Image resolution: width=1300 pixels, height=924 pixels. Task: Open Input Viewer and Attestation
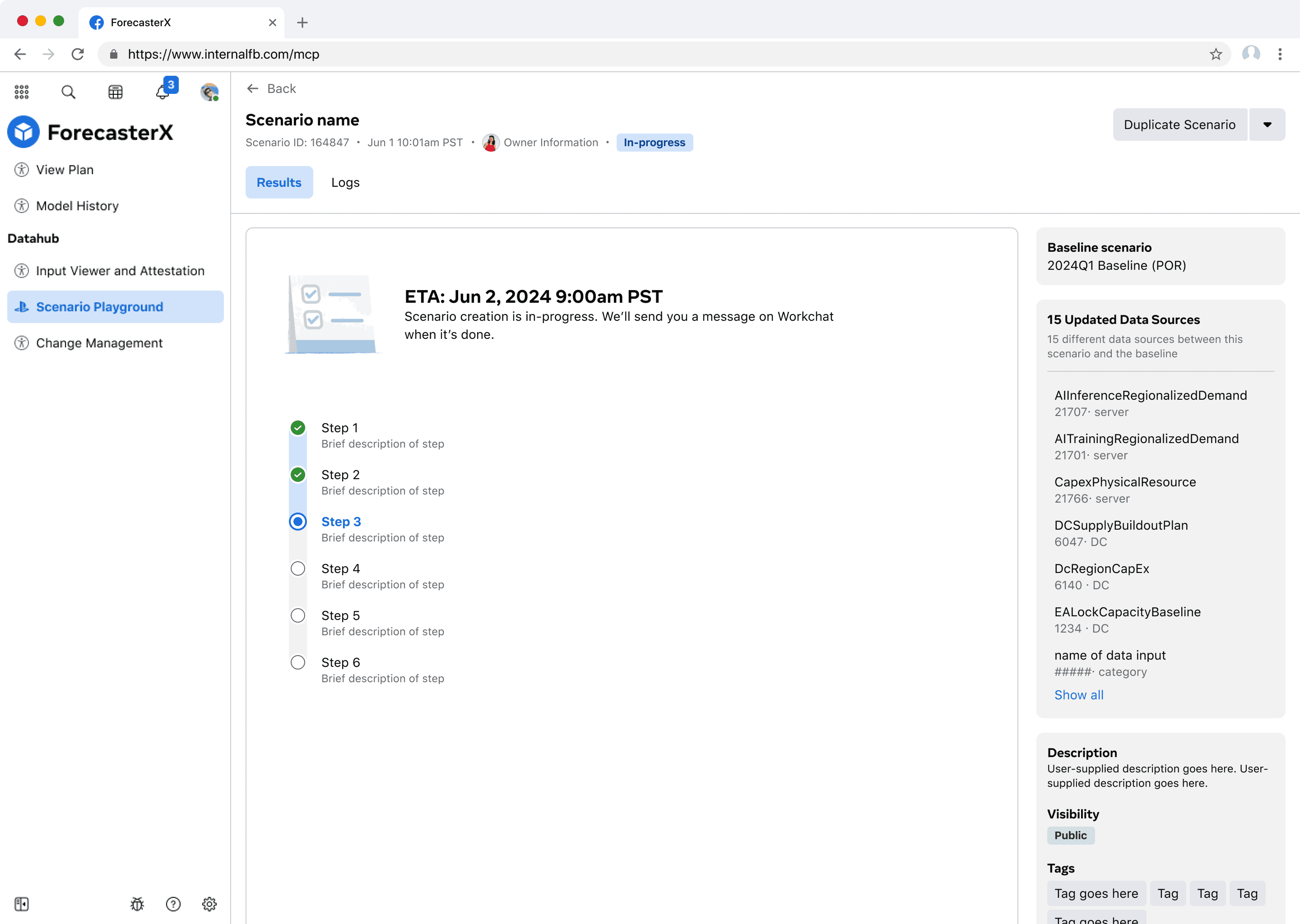click(x=116, y=270)
